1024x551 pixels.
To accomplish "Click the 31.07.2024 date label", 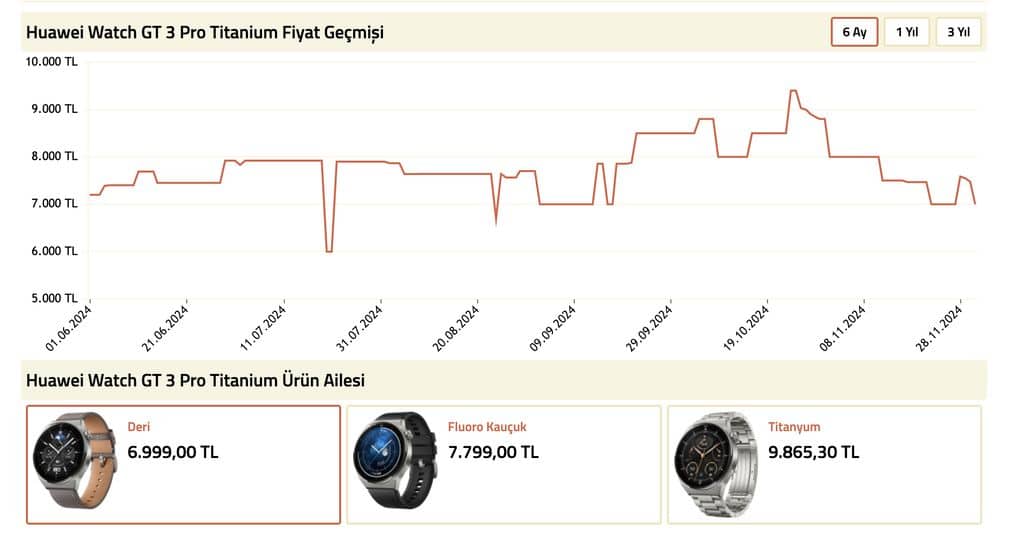I will (359, 328).
